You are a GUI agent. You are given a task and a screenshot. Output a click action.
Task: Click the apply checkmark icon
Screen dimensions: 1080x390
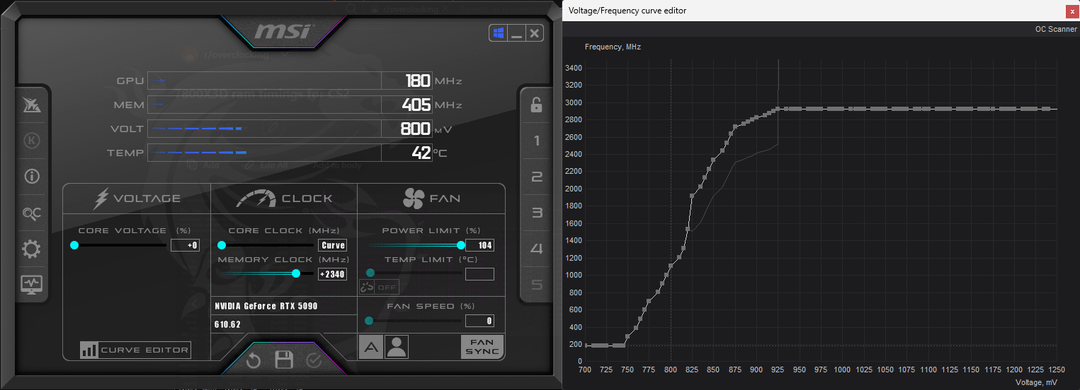pyautogui.click(x=314, y=360)
